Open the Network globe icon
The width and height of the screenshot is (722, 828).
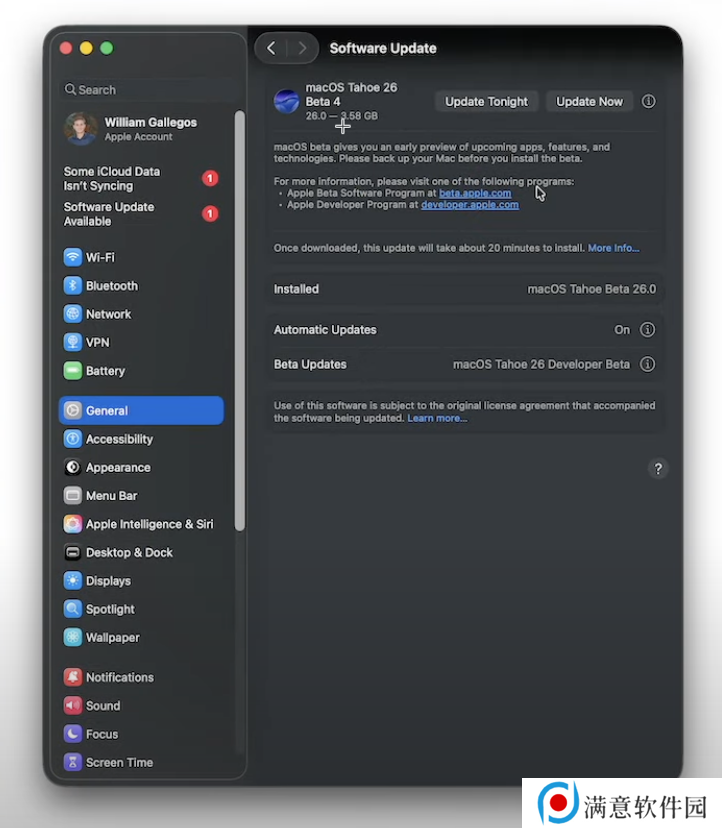point(73,314)
